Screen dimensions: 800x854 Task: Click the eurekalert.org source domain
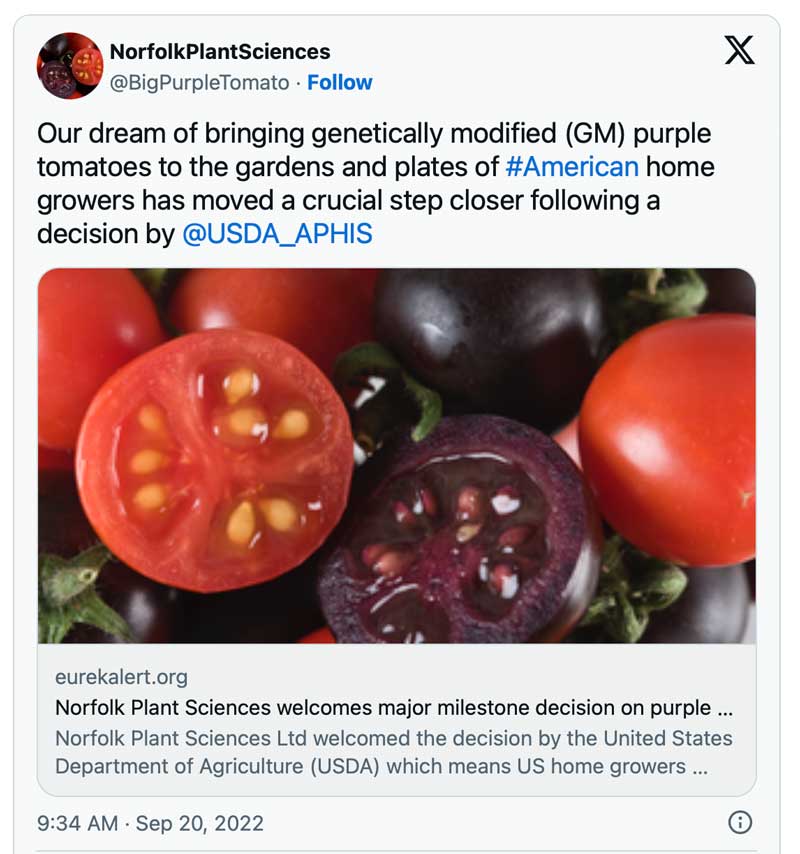pos(121,677)
